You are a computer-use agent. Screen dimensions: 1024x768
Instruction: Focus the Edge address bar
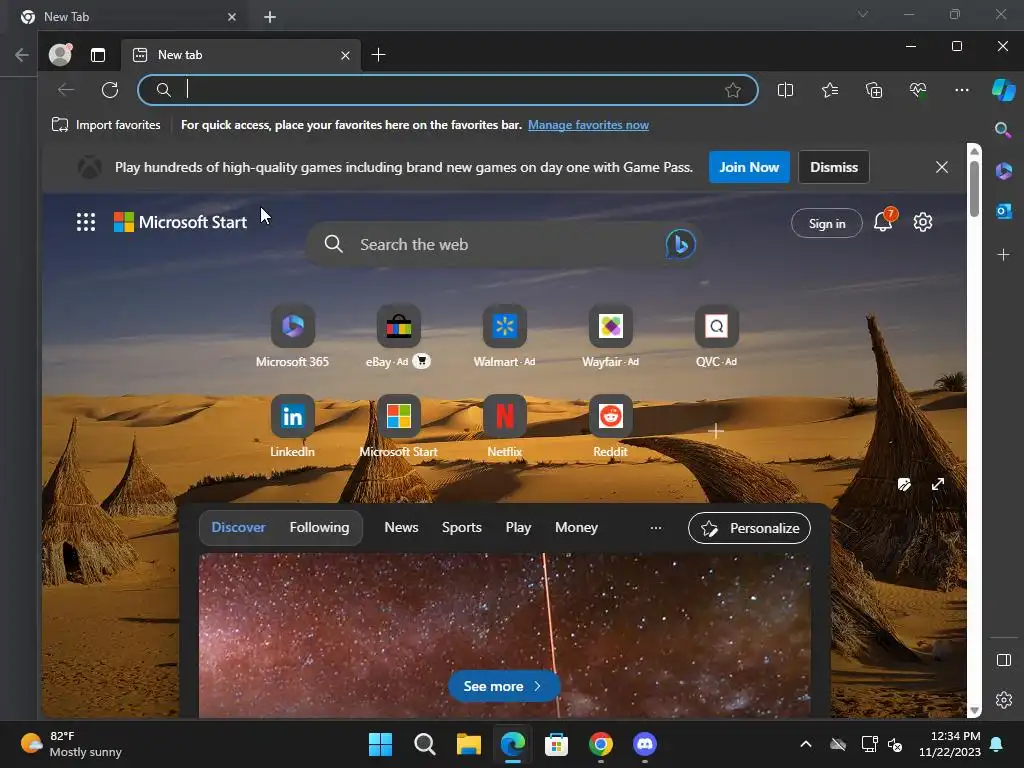click(447, 89)
